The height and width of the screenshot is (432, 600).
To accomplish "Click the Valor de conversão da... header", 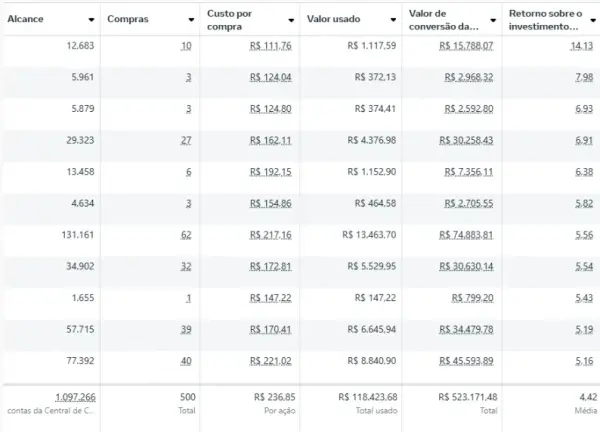I will (443, 20).
